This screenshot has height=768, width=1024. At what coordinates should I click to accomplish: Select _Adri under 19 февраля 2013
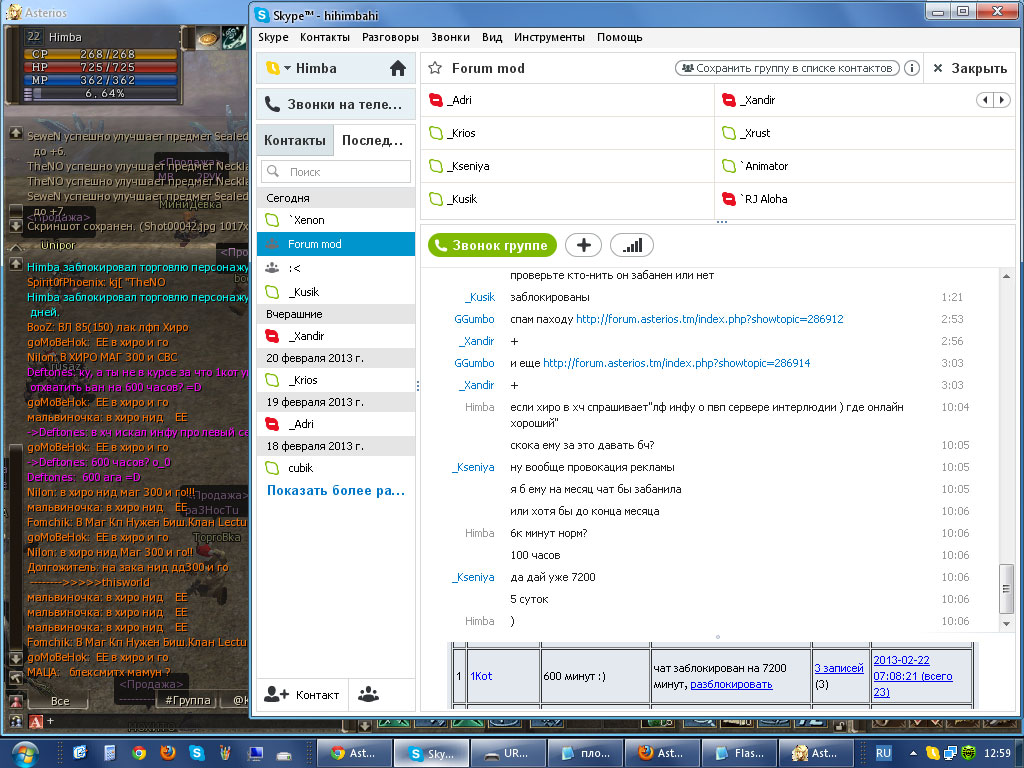pyautogui.click(x=336, y=424)
